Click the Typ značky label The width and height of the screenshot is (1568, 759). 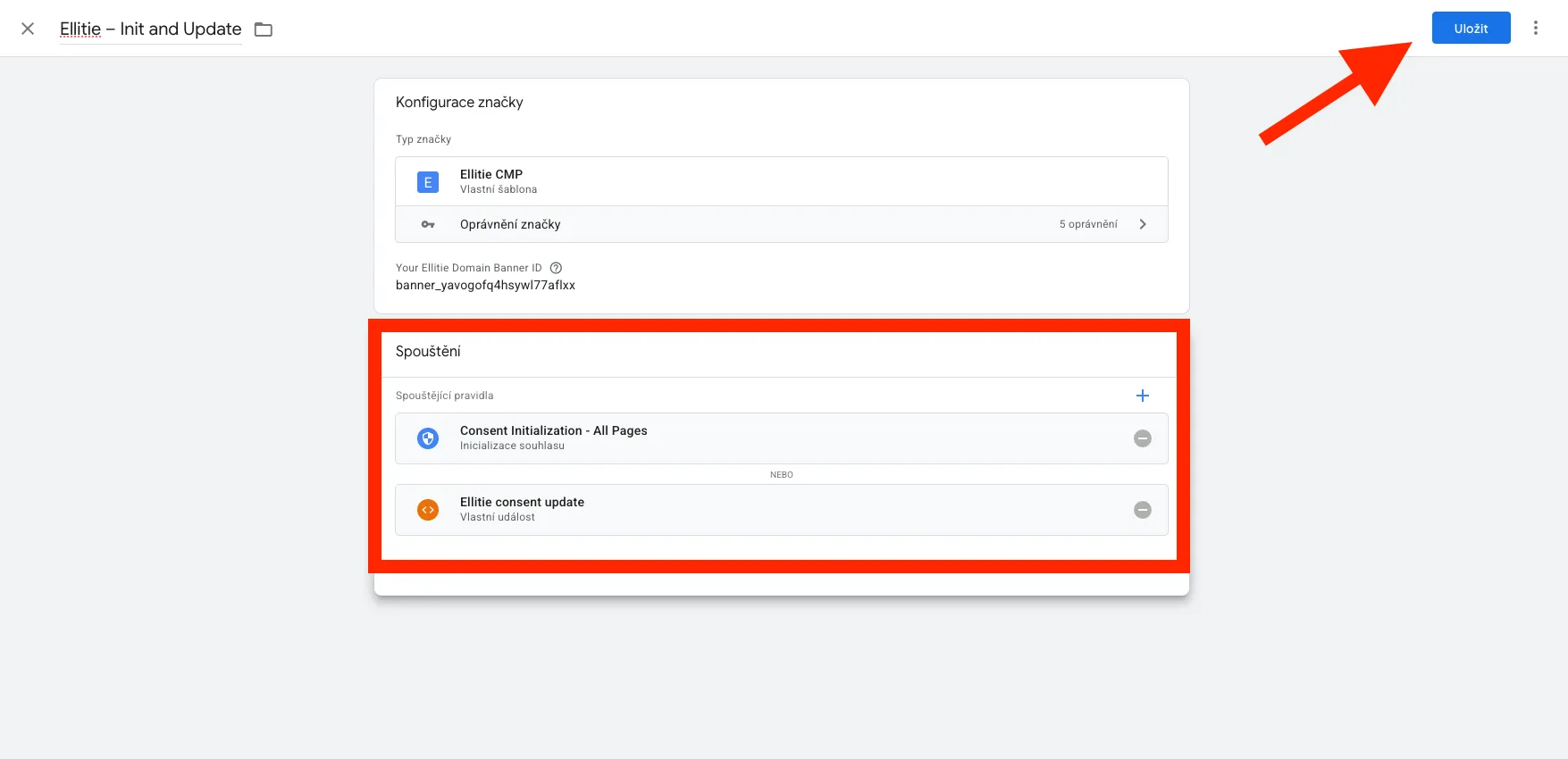pos(423,139)
